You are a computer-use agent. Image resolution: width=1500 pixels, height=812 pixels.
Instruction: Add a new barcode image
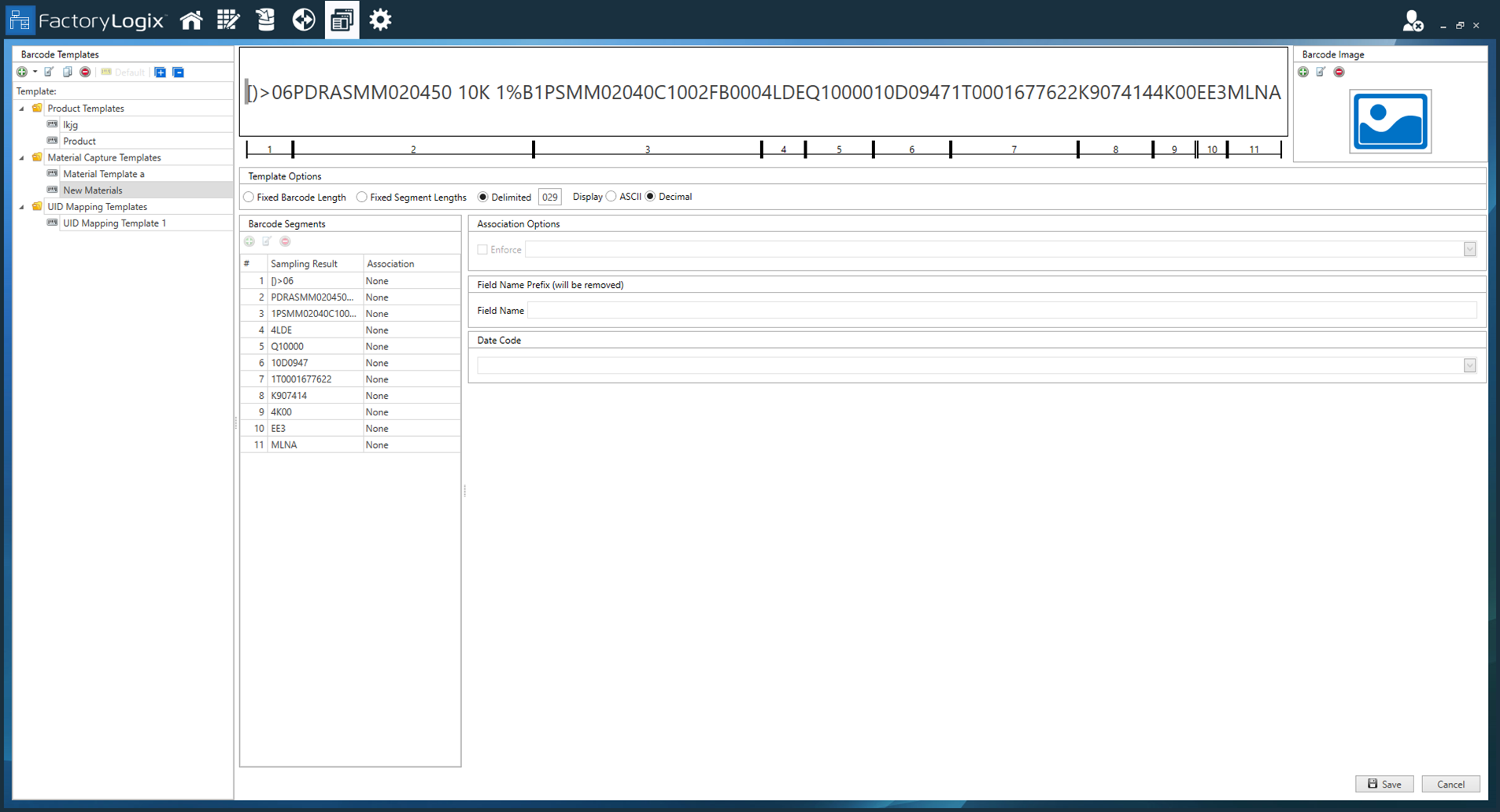1304,72
